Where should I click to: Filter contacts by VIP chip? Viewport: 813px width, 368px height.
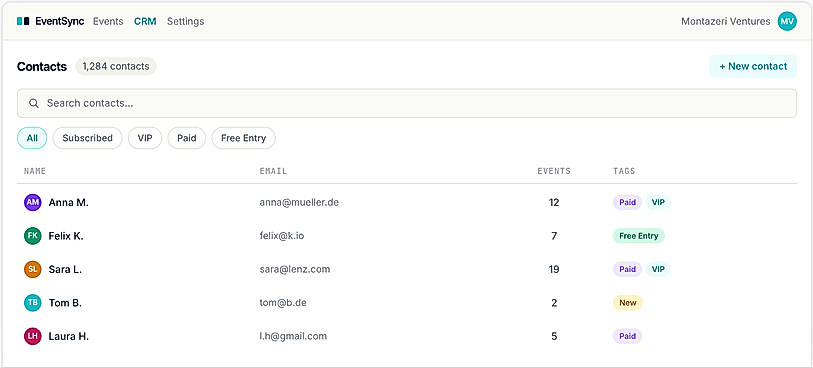145,138
